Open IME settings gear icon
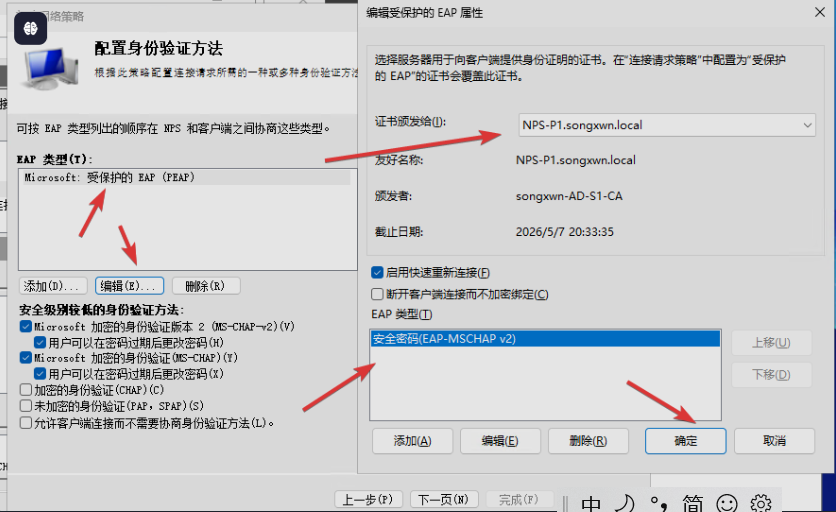This screenshot has height=512, width=836. [x=761, y=503]
